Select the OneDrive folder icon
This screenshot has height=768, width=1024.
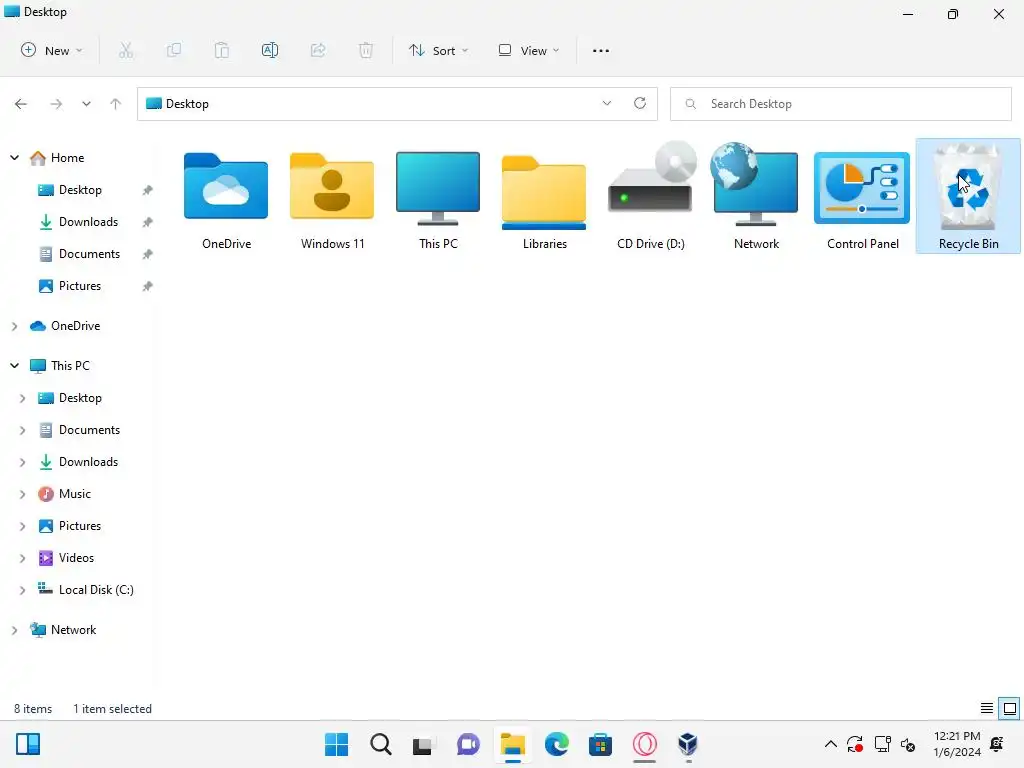(226, 198)
